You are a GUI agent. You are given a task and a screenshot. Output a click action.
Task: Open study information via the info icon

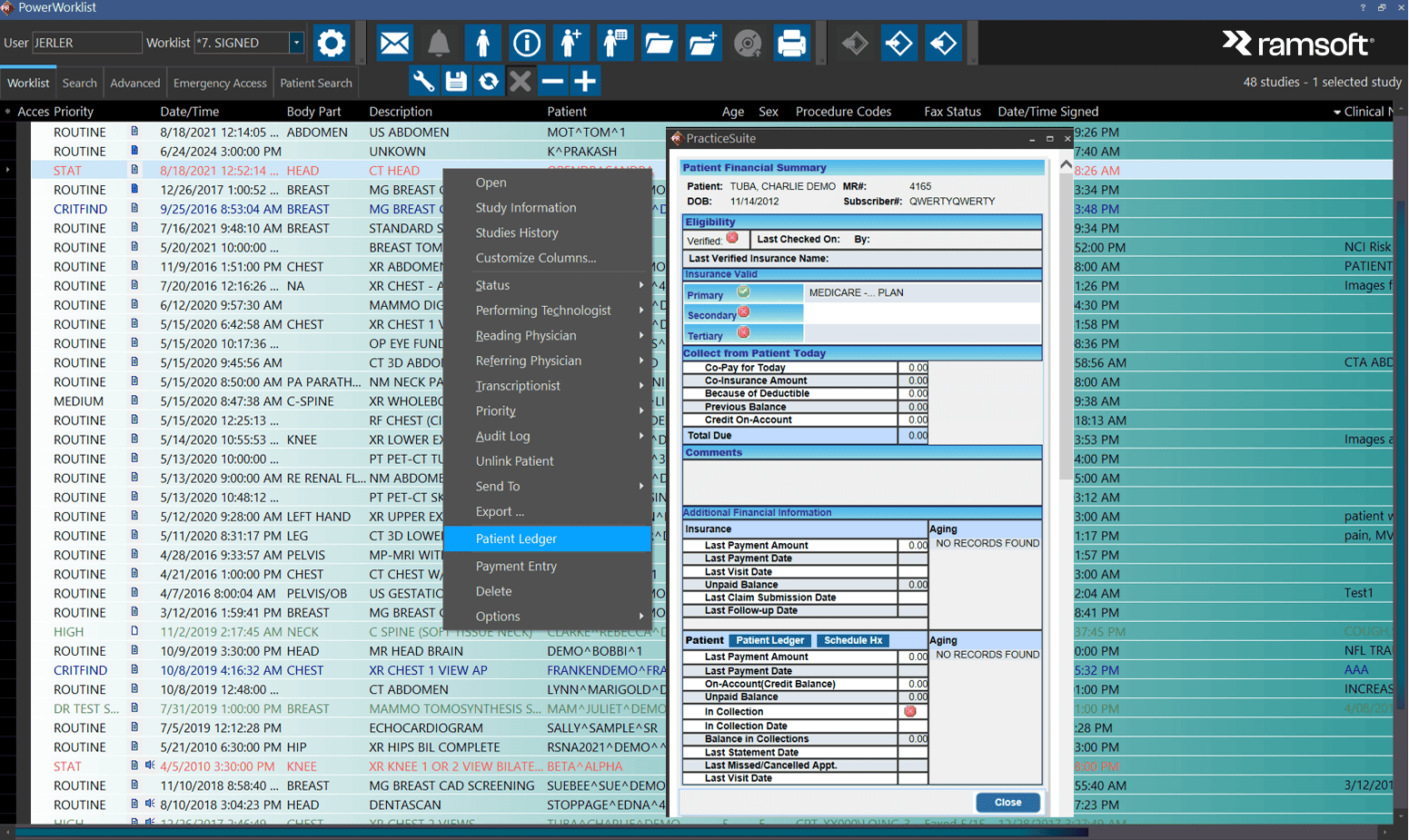[527, 43]
